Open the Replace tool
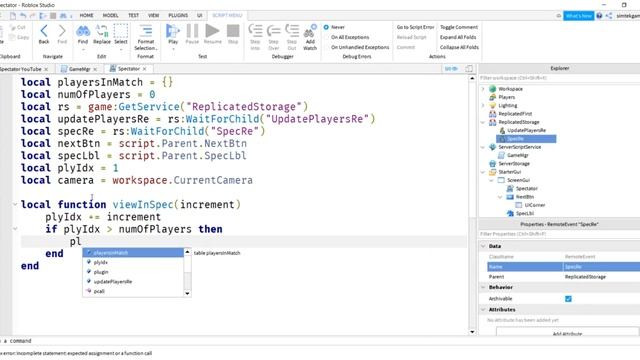Viewport: 640px width, 360px height. (x=102, y=34)
